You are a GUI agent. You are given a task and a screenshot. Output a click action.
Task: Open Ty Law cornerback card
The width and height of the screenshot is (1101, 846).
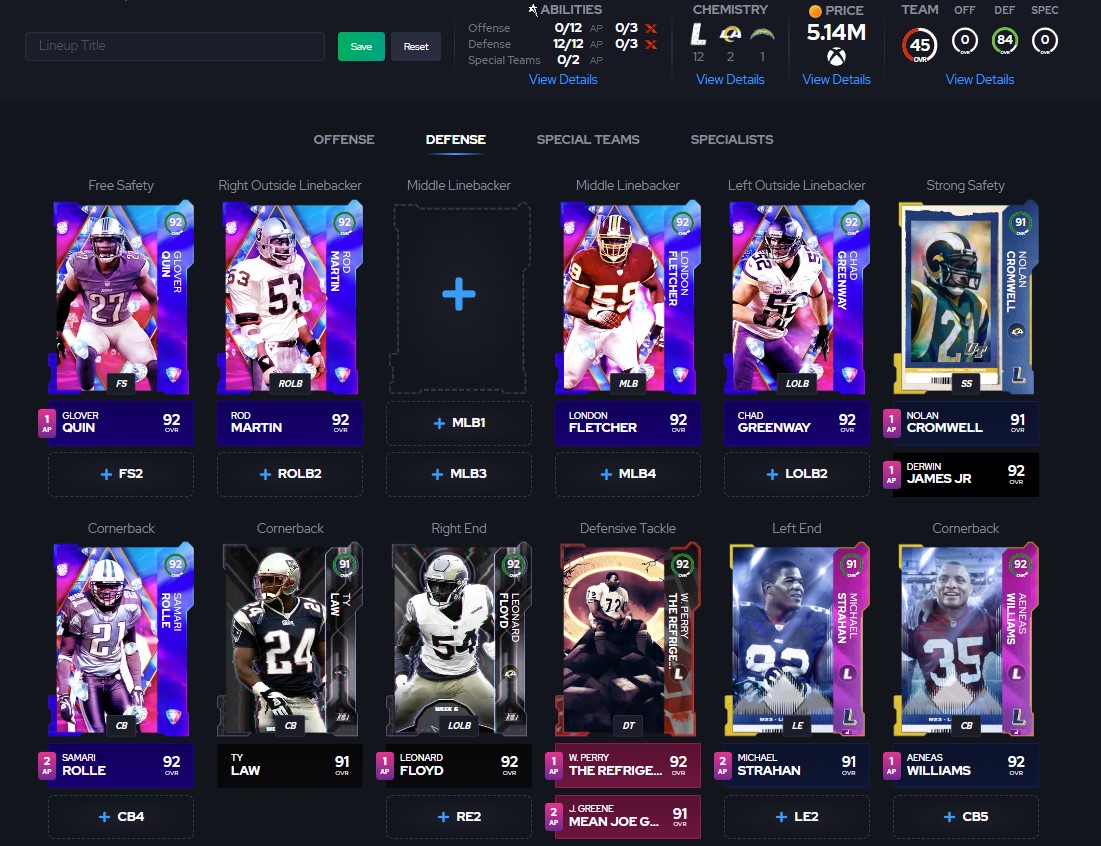pos(290,639)
